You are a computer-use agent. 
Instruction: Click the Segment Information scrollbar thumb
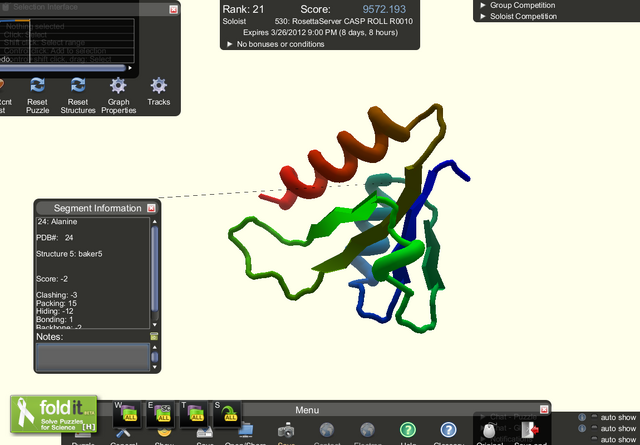(x=154, y=269)
